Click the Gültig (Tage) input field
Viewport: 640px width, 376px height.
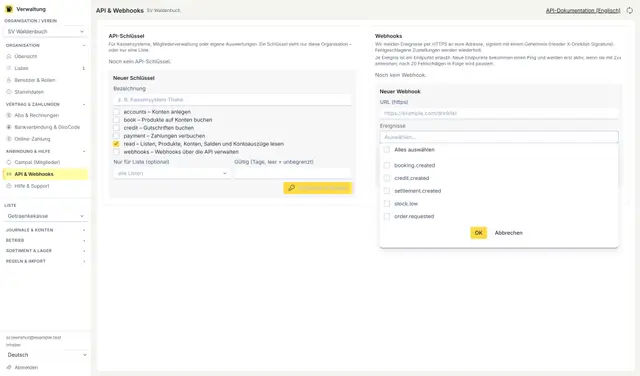pos(292,173)
